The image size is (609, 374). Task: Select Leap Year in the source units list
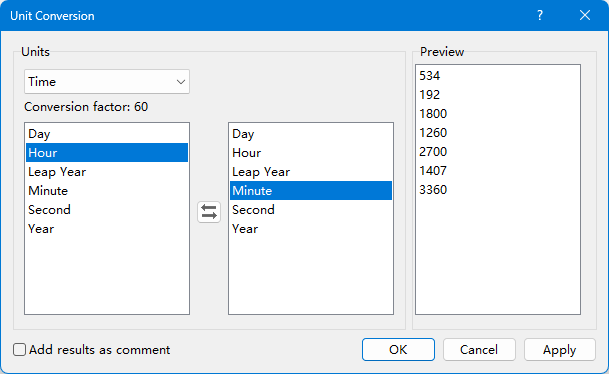pyautogui.click(x=107, y=172)
